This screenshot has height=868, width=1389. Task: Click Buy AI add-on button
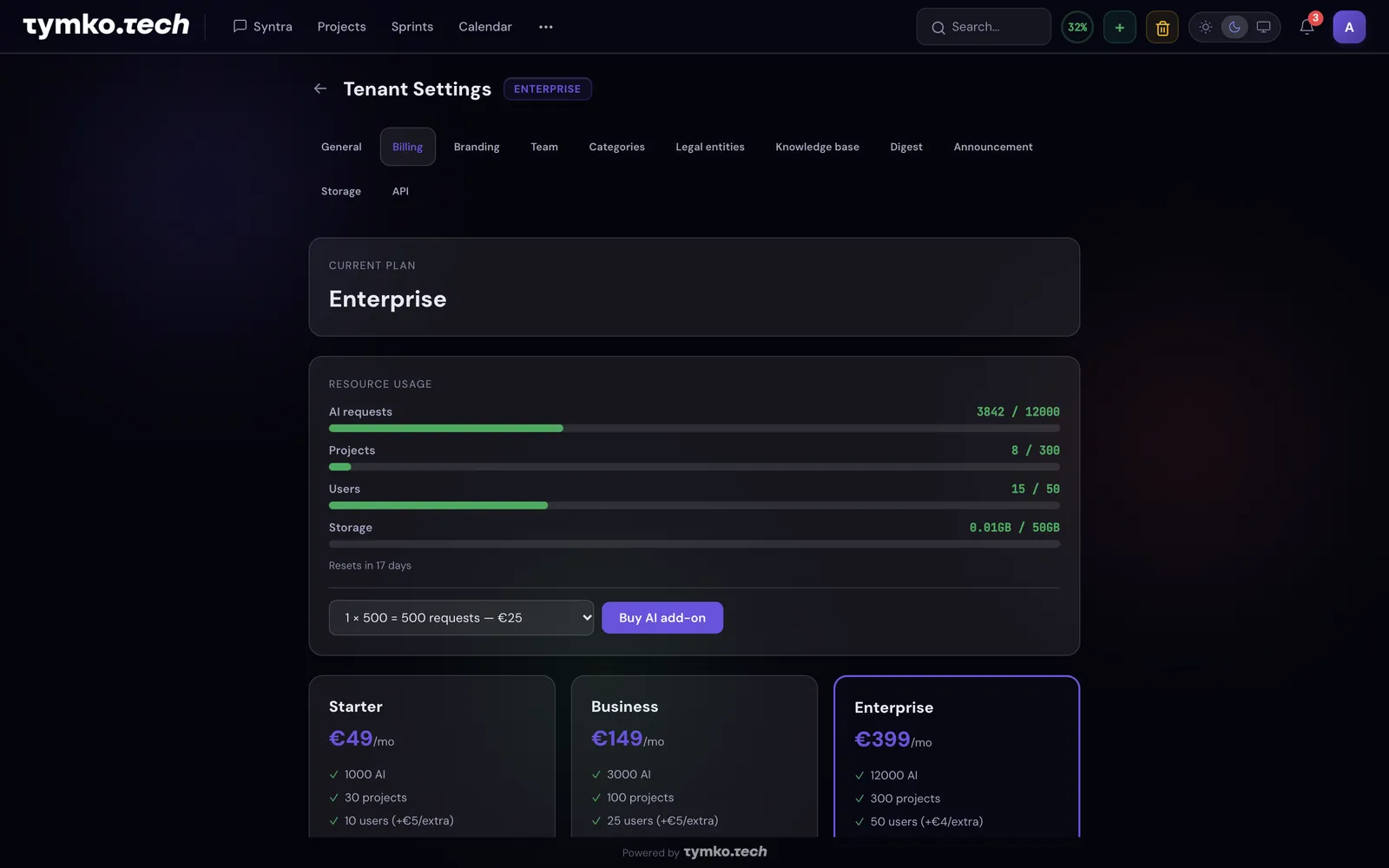[662, 618]
